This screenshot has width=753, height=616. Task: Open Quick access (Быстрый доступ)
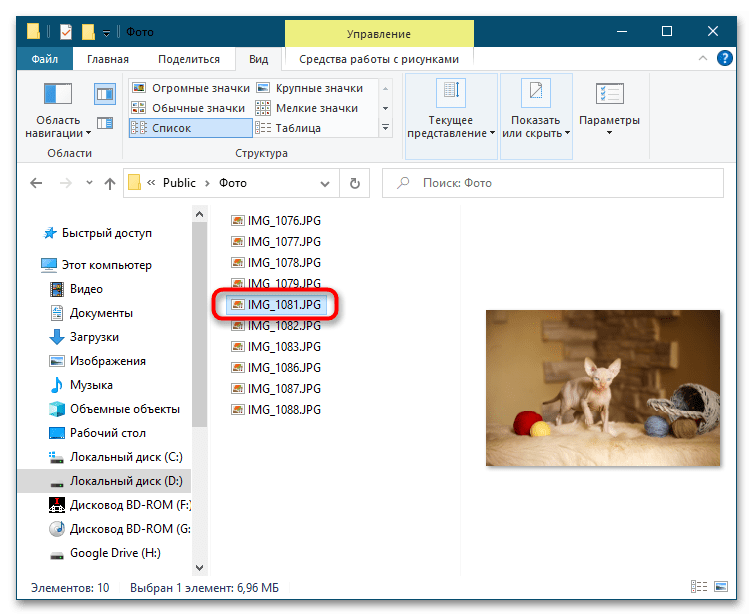point(98,233)
